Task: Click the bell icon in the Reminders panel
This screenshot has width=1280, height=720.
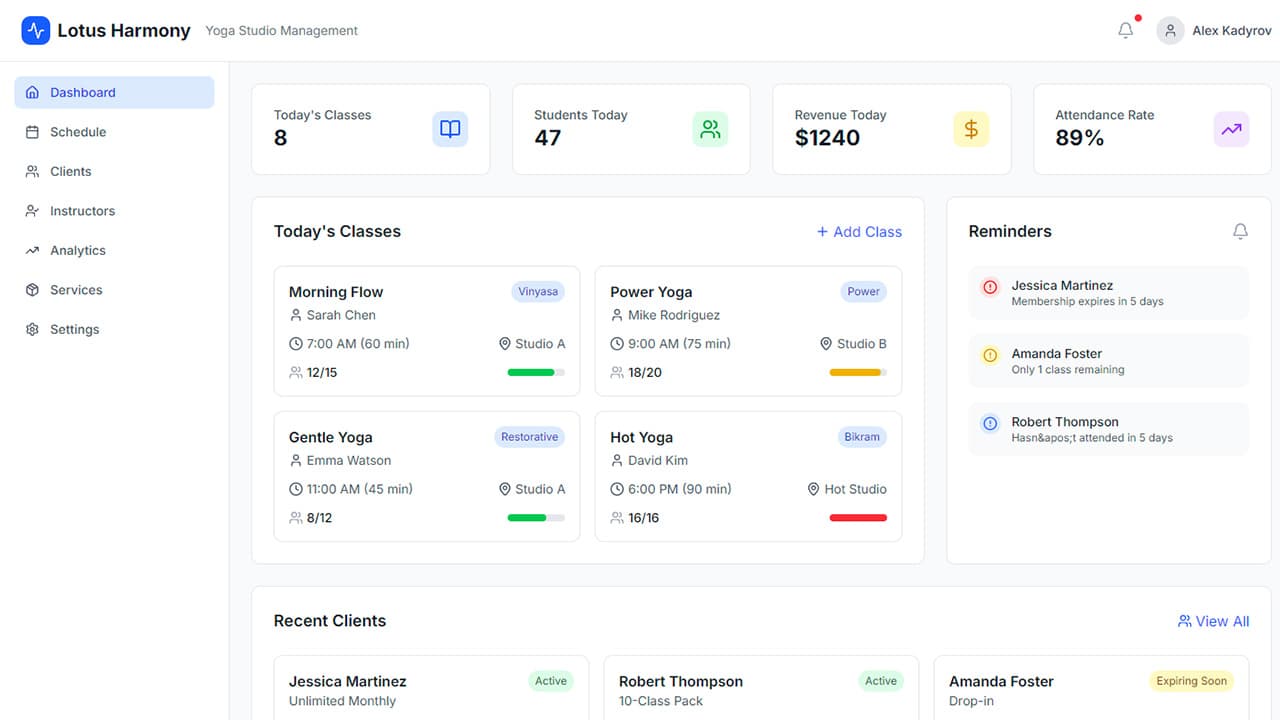Action: point(1240,231)
